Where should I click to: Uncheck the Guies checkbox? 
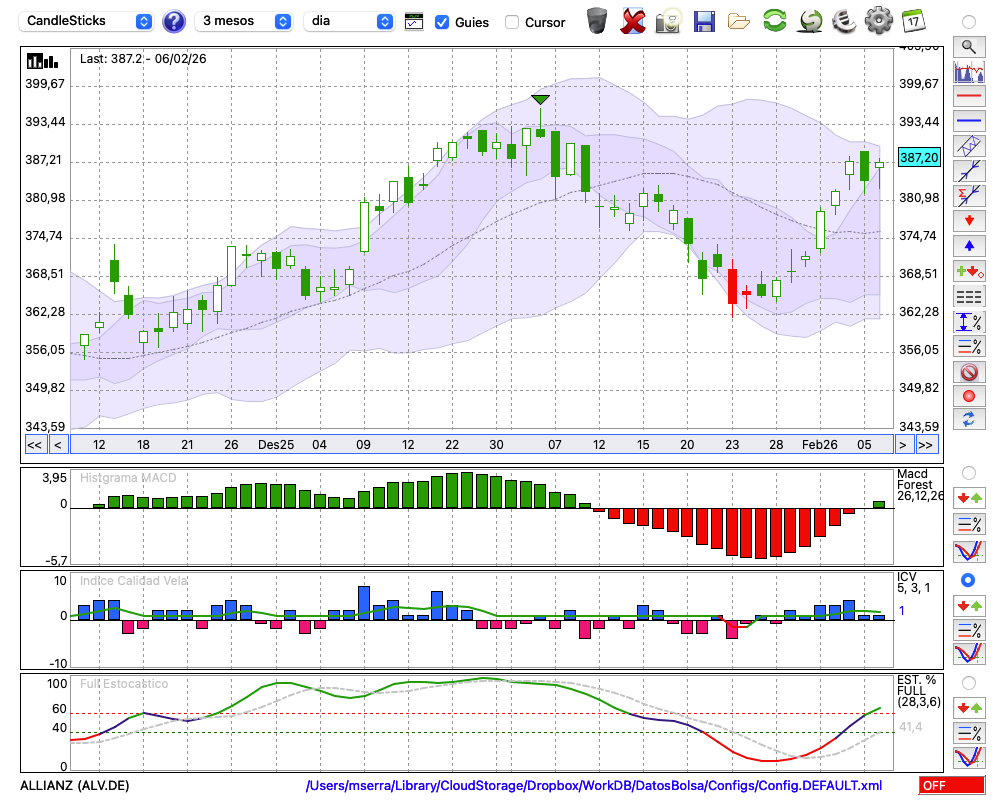(x=442, y=22)
